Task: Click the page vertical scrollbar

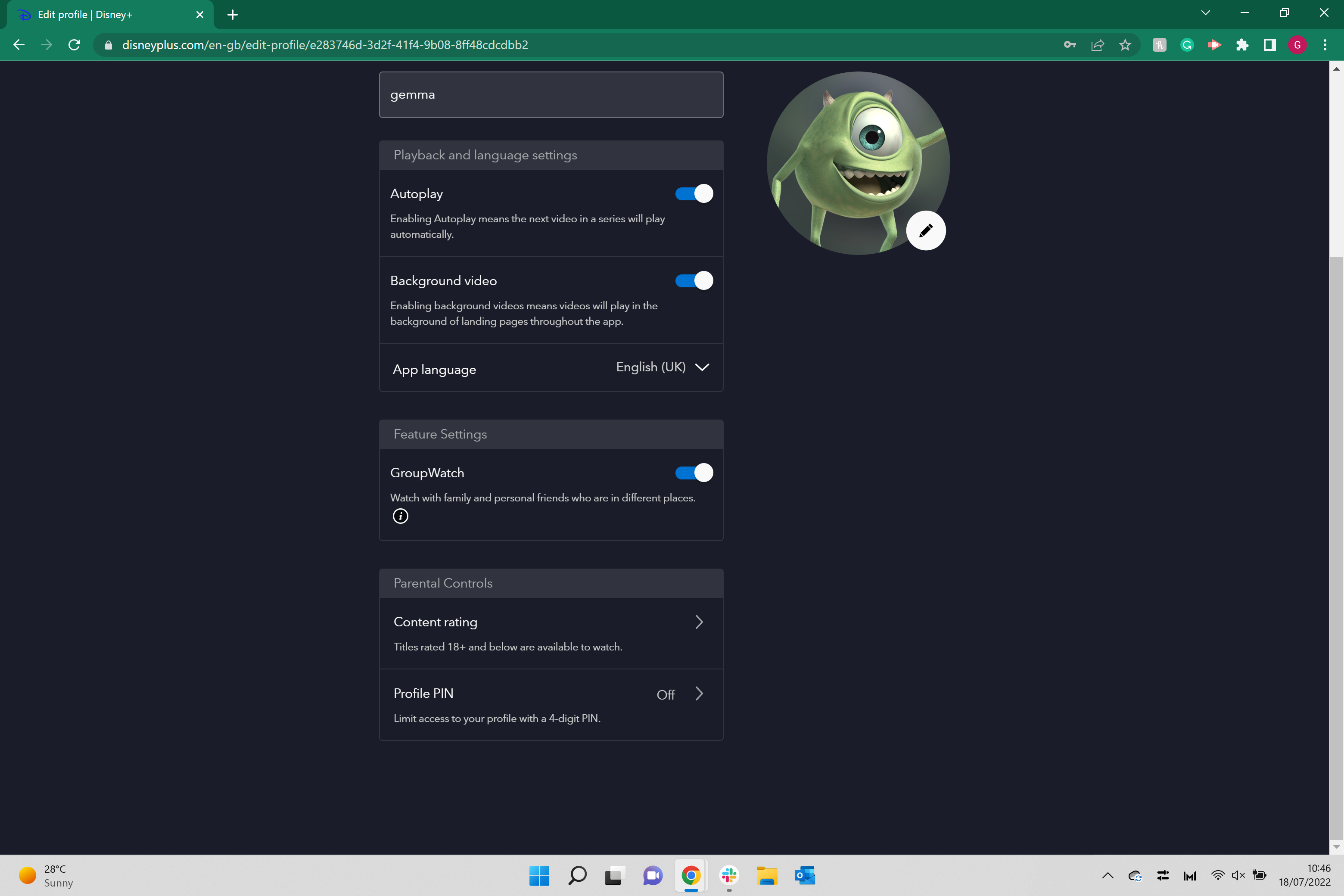Action: [1336, 457]
